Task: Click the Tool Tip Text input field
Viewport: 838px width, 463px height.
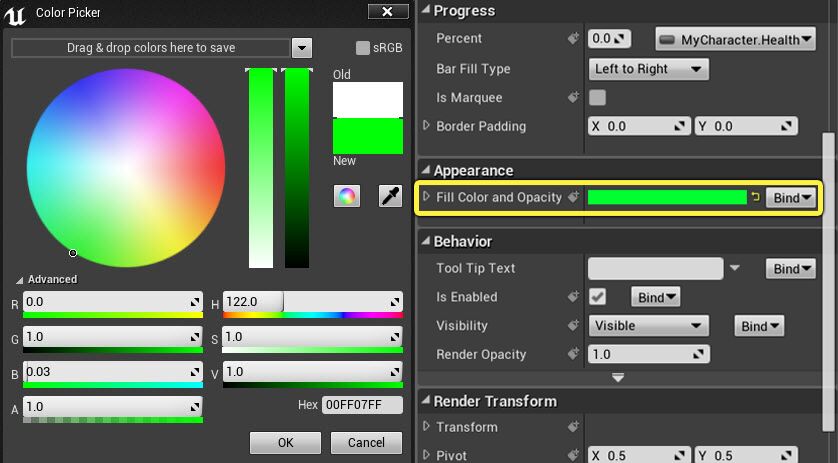Action: point(655,268)
